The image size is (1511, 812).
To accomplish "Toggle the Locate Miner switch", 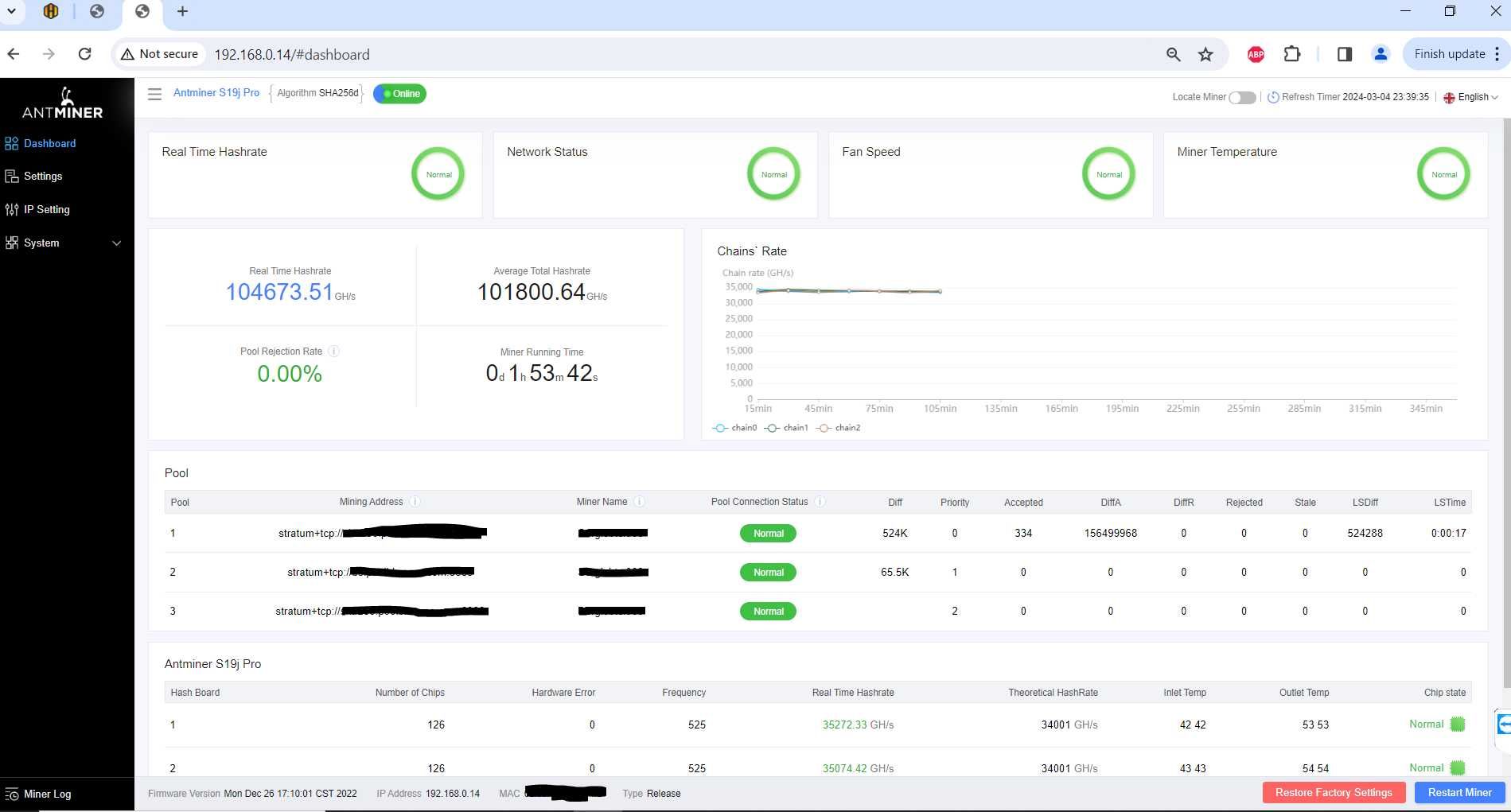I will point(1242,97).
